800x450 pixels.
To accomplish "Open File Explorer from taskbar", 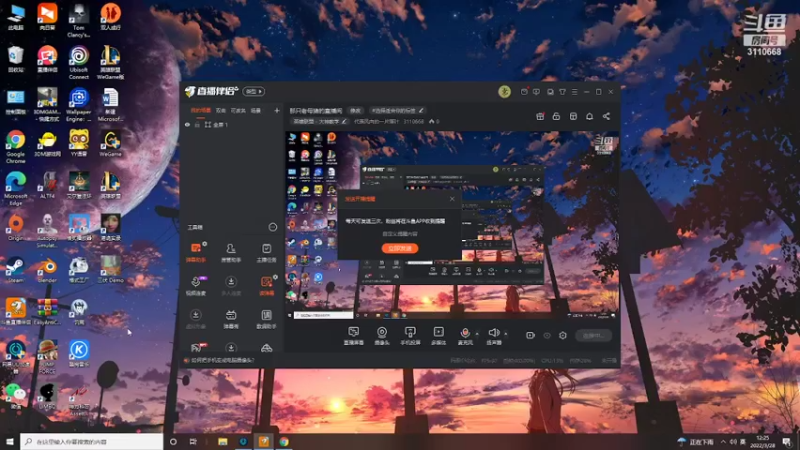I will (x=222, y=441).
